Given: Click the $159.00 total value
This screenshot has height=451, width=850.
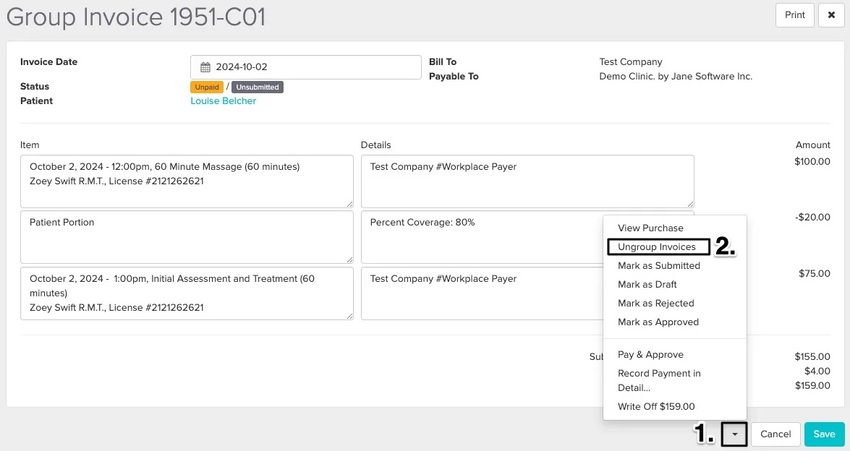Looking at the screenshot, I should point(812,386).
